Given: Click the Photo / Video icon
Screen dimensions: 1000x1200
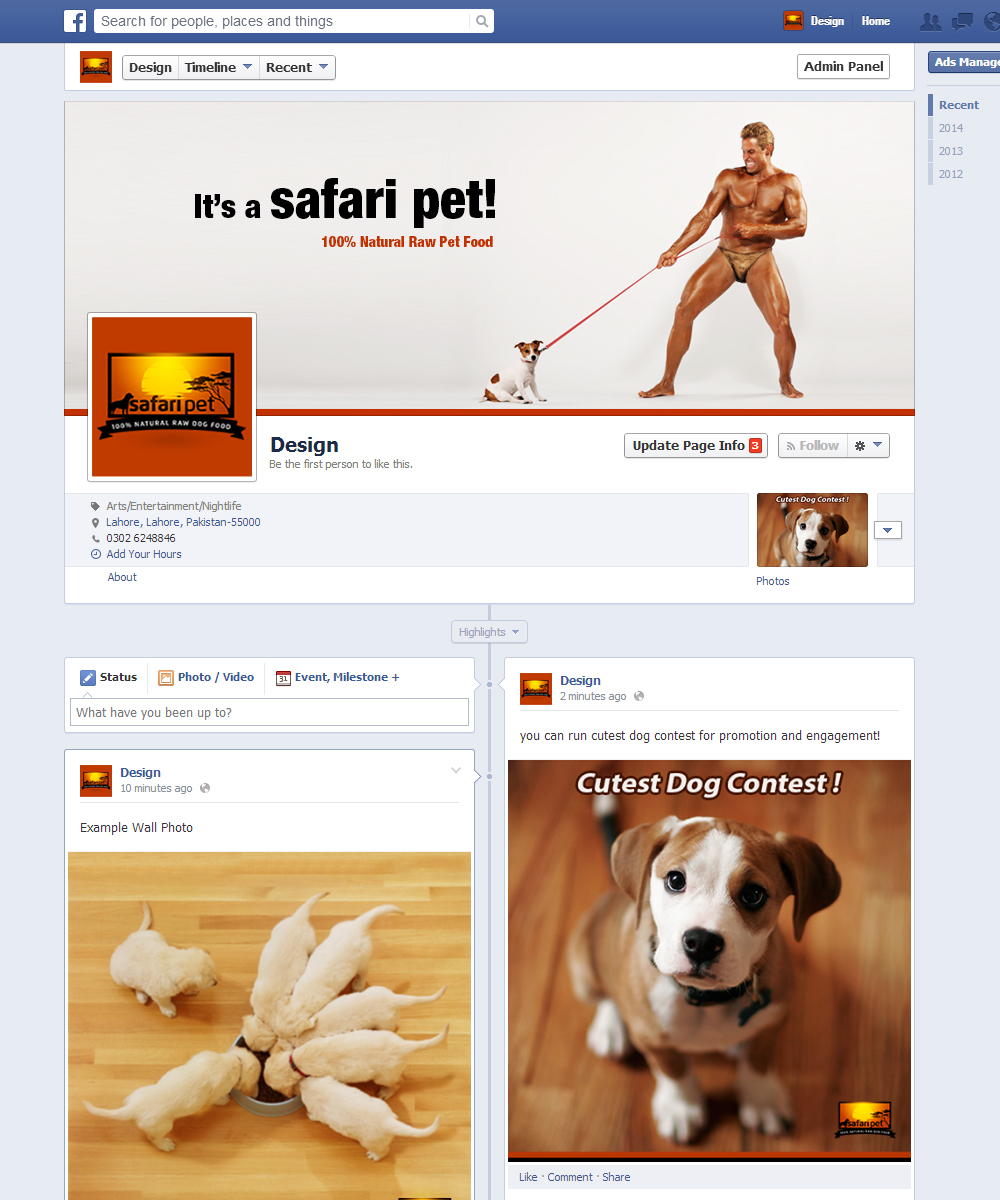Looking at the screenshot, I should 166,677.
